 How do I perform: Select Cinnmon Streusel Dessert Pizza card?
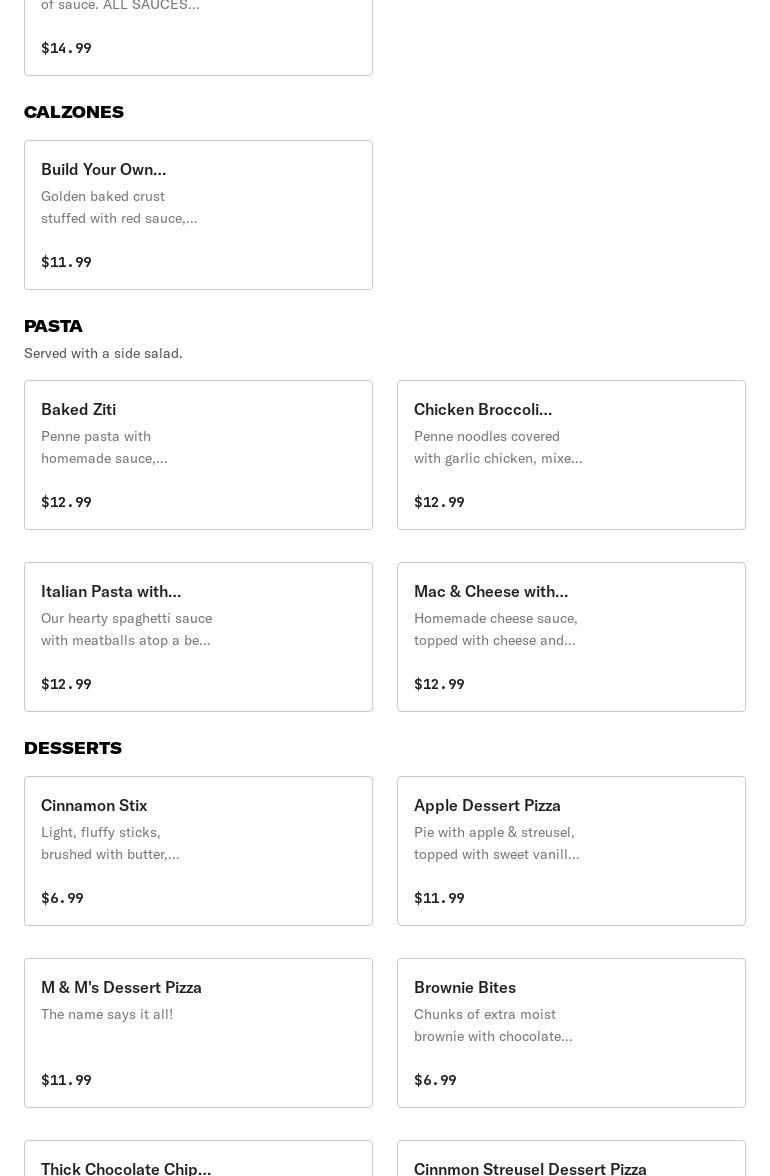click(x=571, y=1160)
